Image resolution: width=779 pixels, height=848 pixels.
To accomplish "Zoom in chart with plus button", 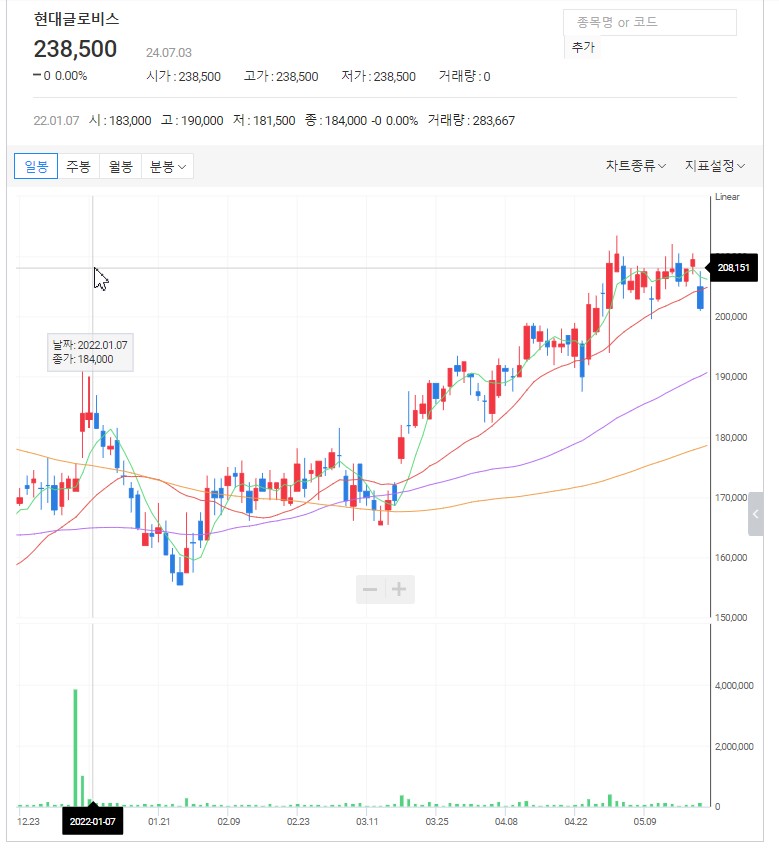I will pos(399,589).
